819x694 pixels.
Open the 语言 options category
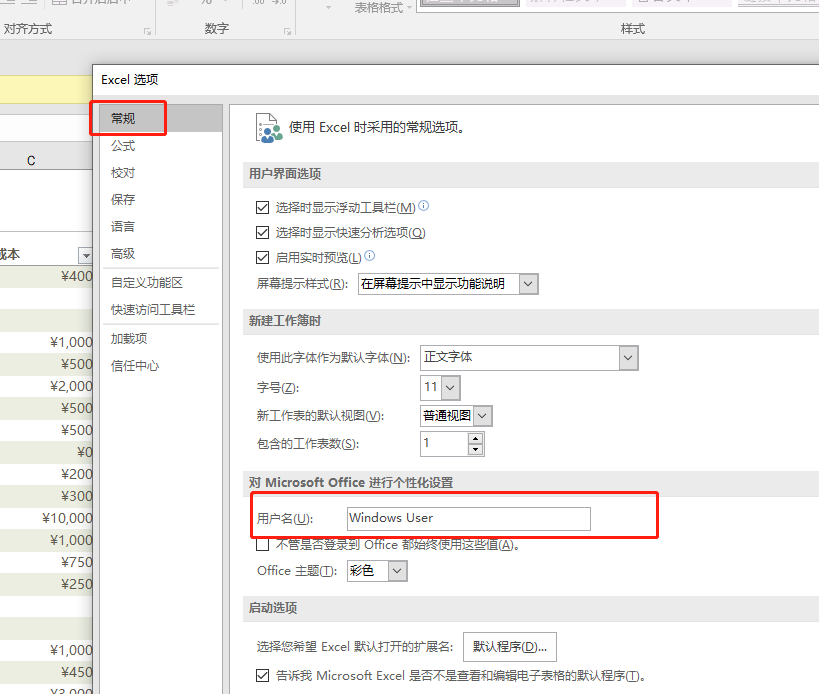[123, 227]
